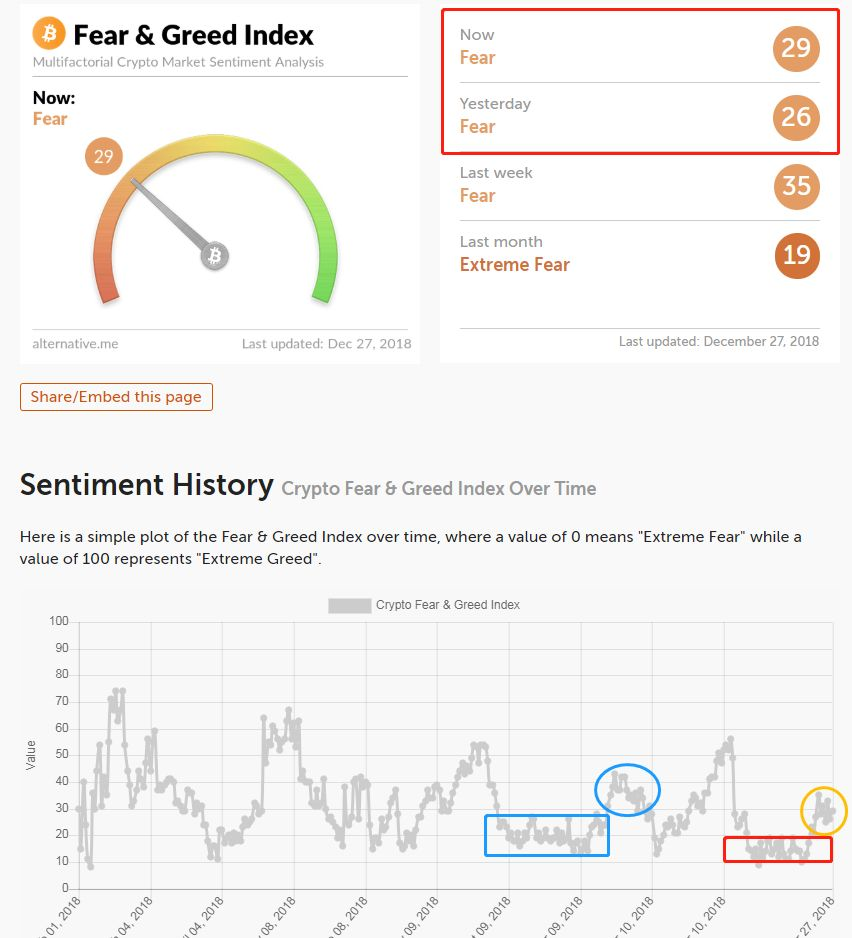Click the alternative.me source text
This screenshot has width=852, height=938.
75,343
